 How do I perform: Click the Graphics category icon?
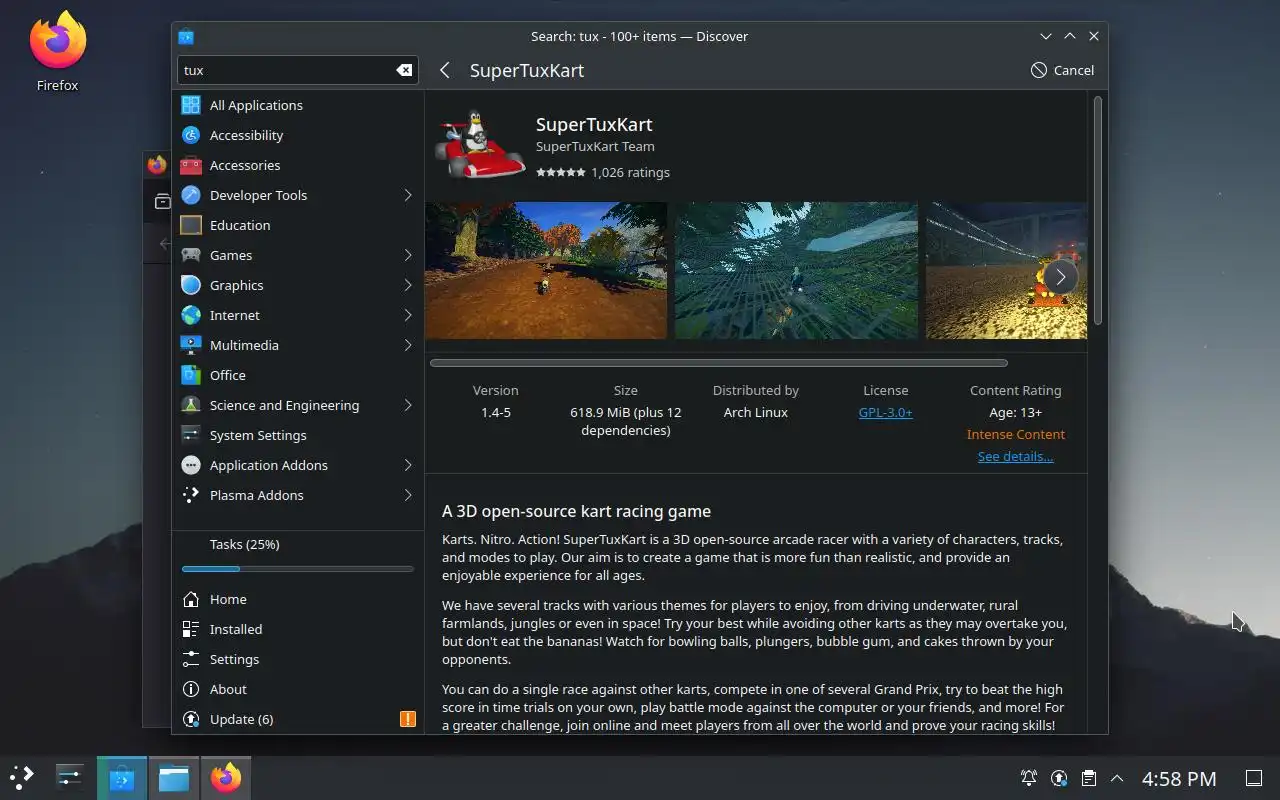coord(191,285)
